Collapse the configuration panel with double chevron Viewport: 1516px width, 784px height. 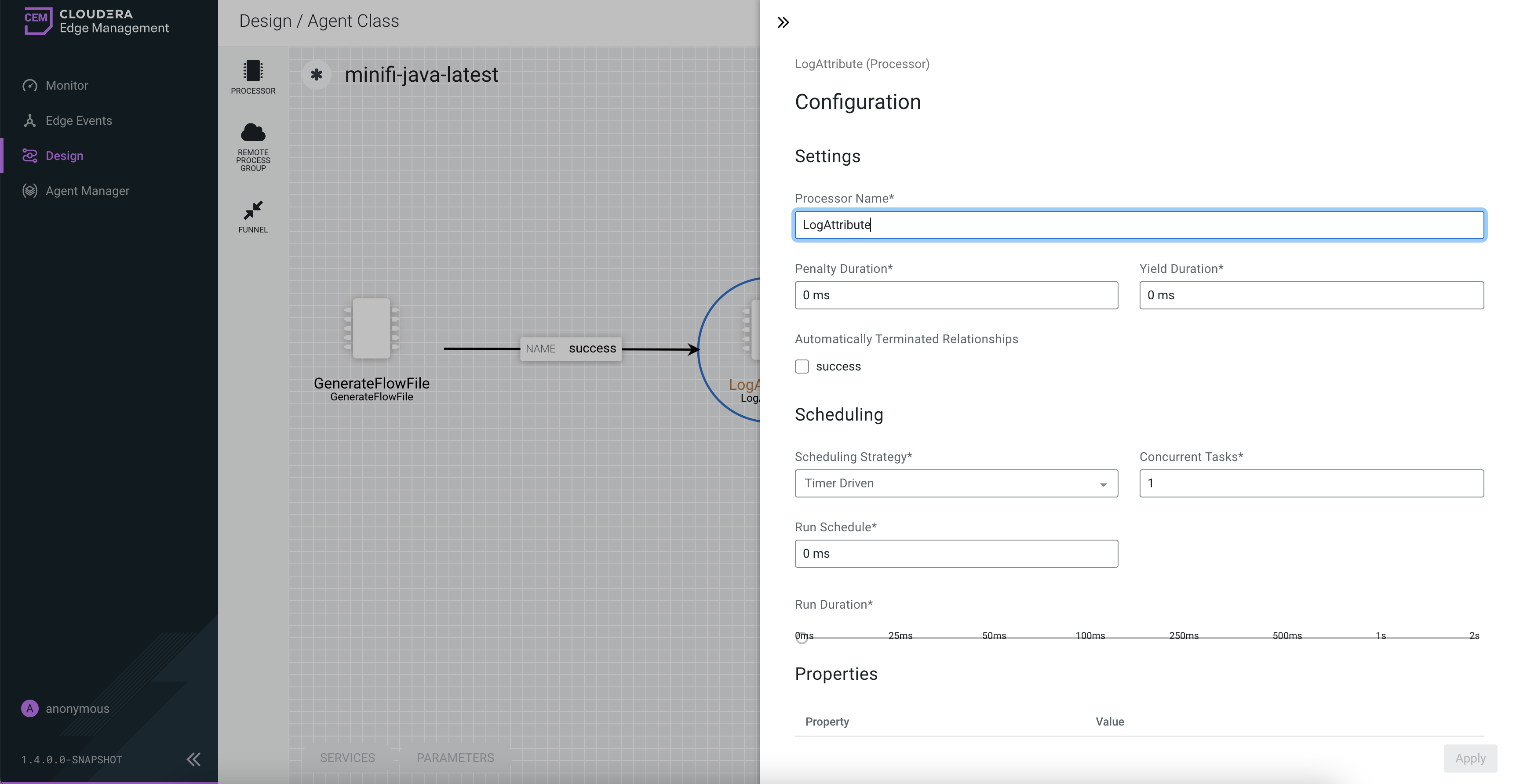(783, 23)
